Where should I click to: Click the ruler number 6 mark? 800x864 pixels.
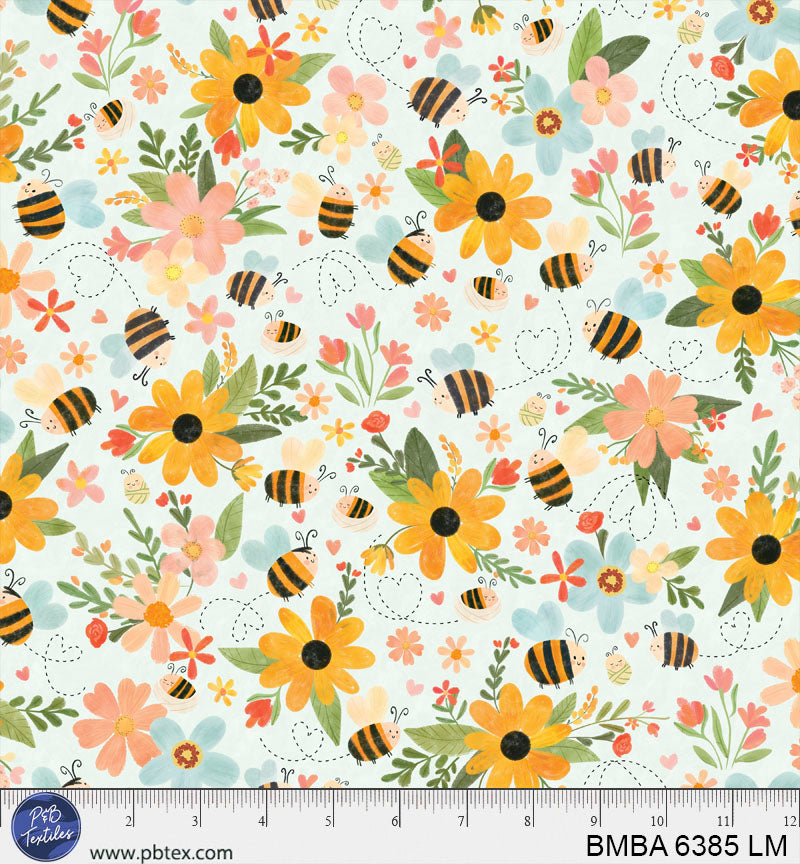coord(395,821)
